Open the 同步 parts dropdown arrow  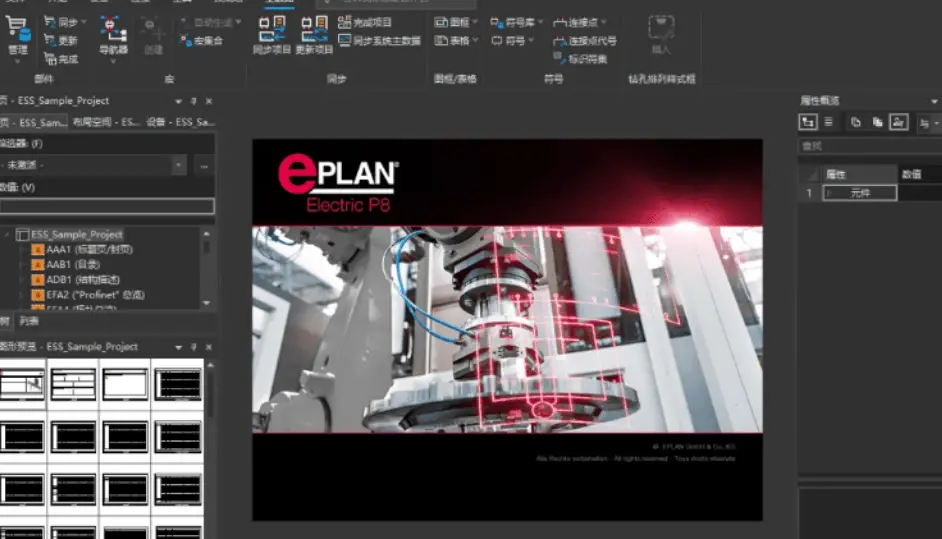[83, 22]
